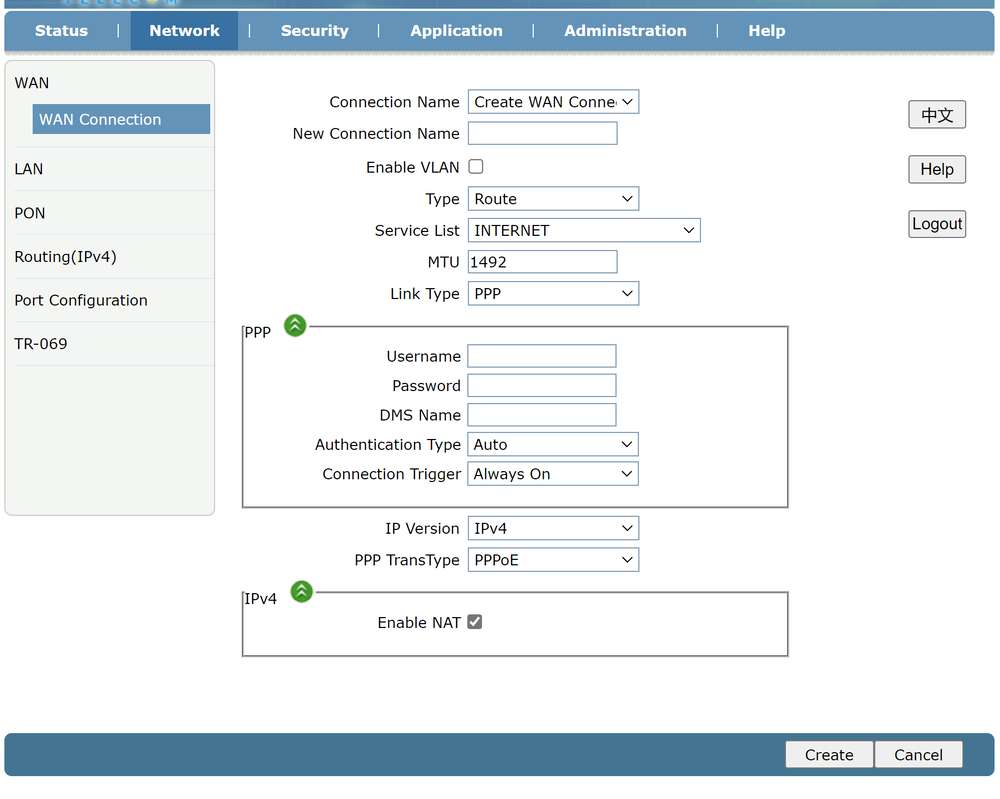Select Routing(IPv4) in the sidebar
This screenshot has width=1000, height=799.
pos(66,257)
